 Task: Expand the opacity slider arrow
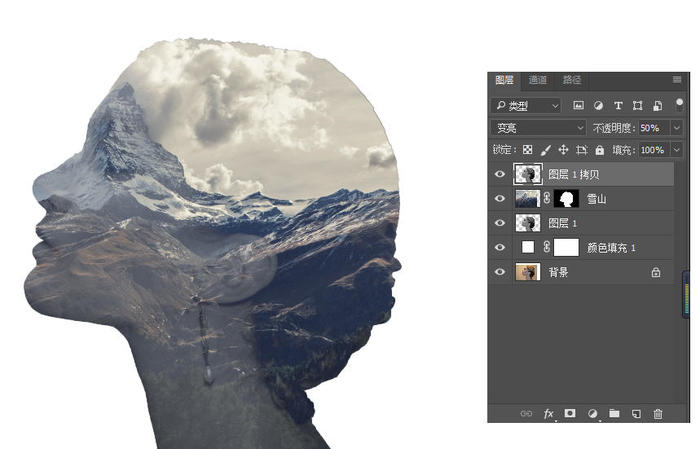pos(677,128)
